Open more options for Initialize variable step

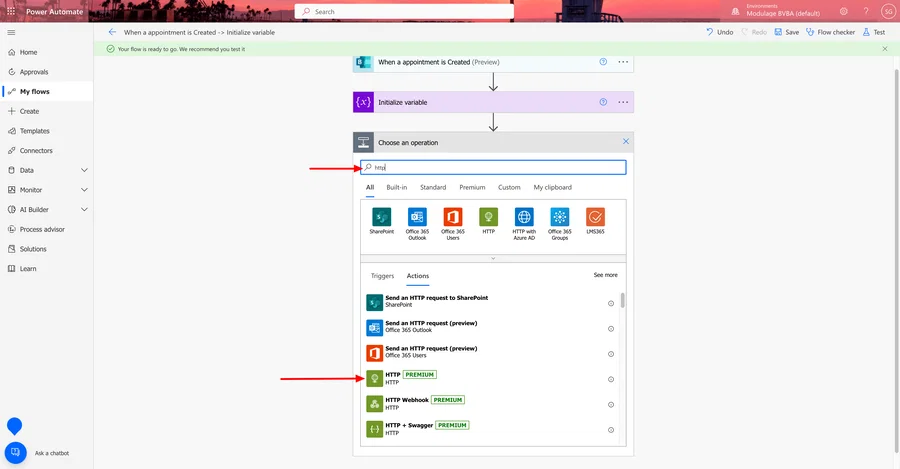pyautogui.click(x=623, y=102)
